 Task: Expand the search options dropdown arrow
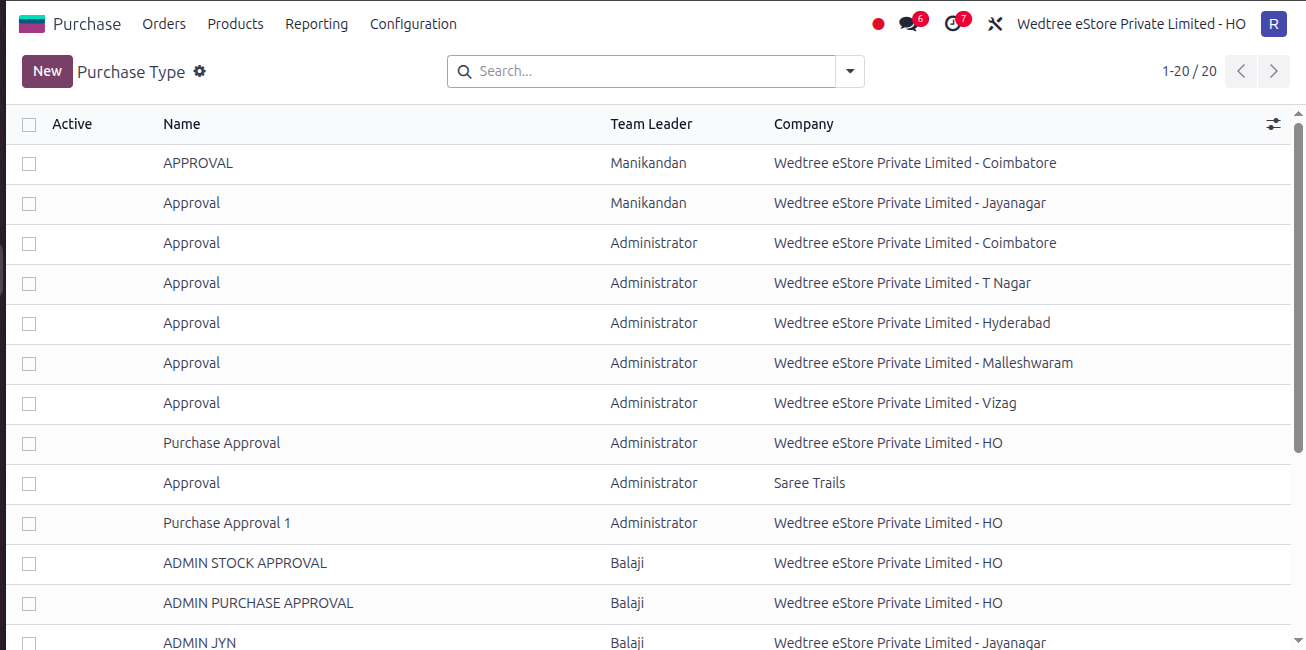(x=850, y=71)
